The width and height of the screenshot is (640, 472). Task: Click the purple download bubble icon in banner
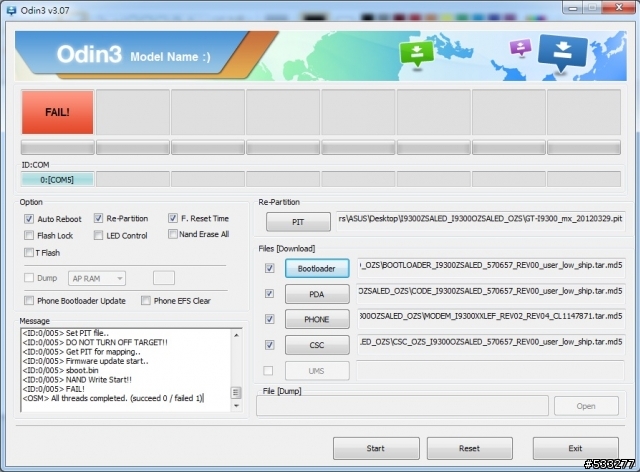[x=520, y=47]
